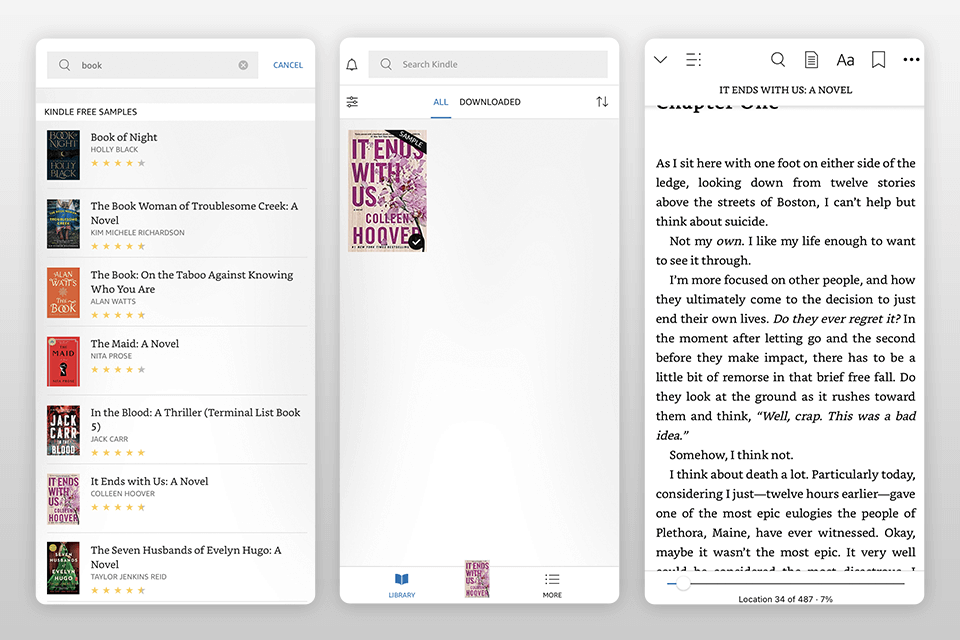The width and height of the screenshot is (960, 640).
Task: Click author name TAYLOR JENKINS REID
Action: [129, 577]
